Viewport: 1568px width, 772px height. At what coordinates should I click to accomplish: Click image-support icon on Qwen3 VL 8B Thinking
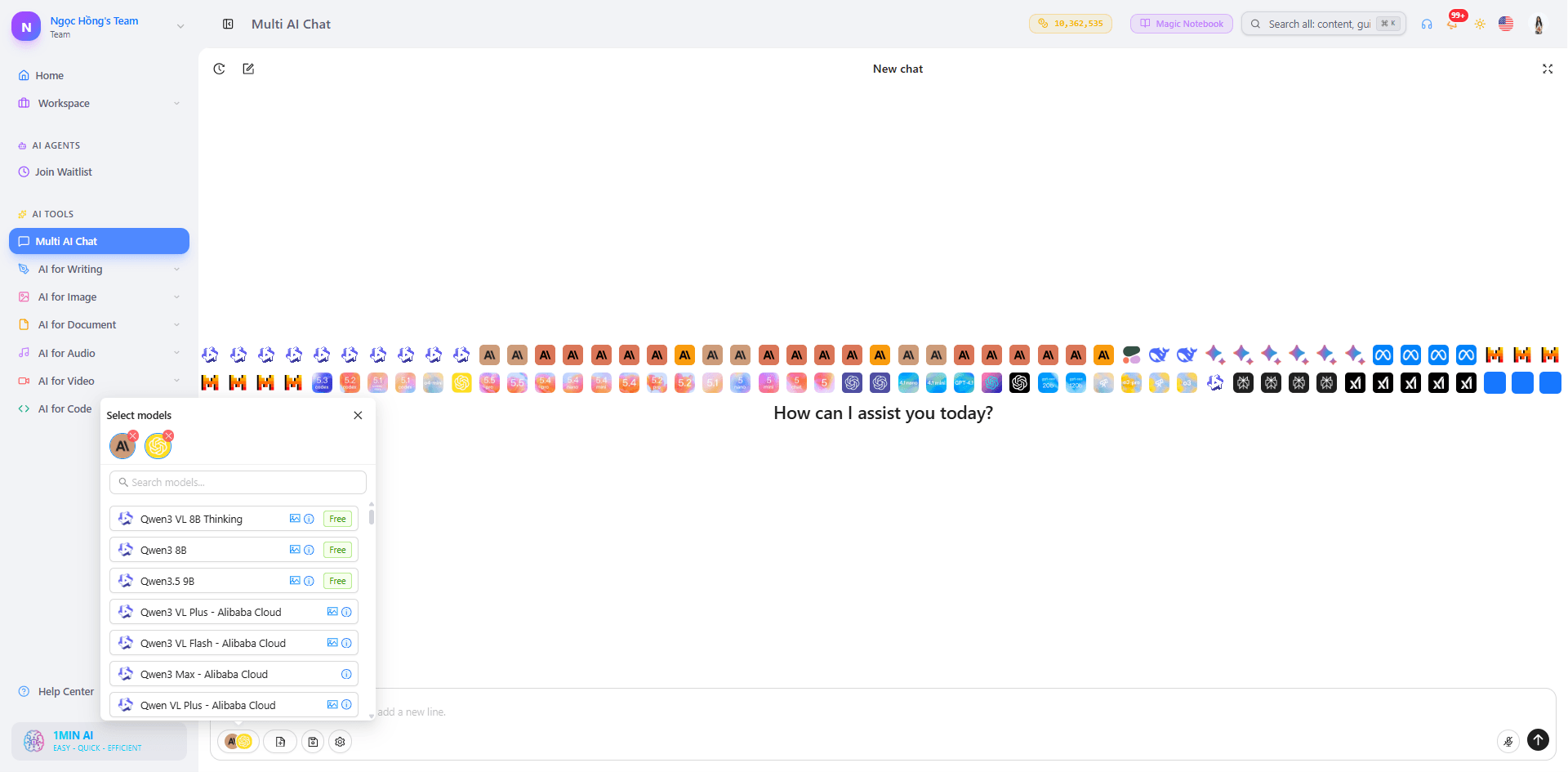[295, 519]
